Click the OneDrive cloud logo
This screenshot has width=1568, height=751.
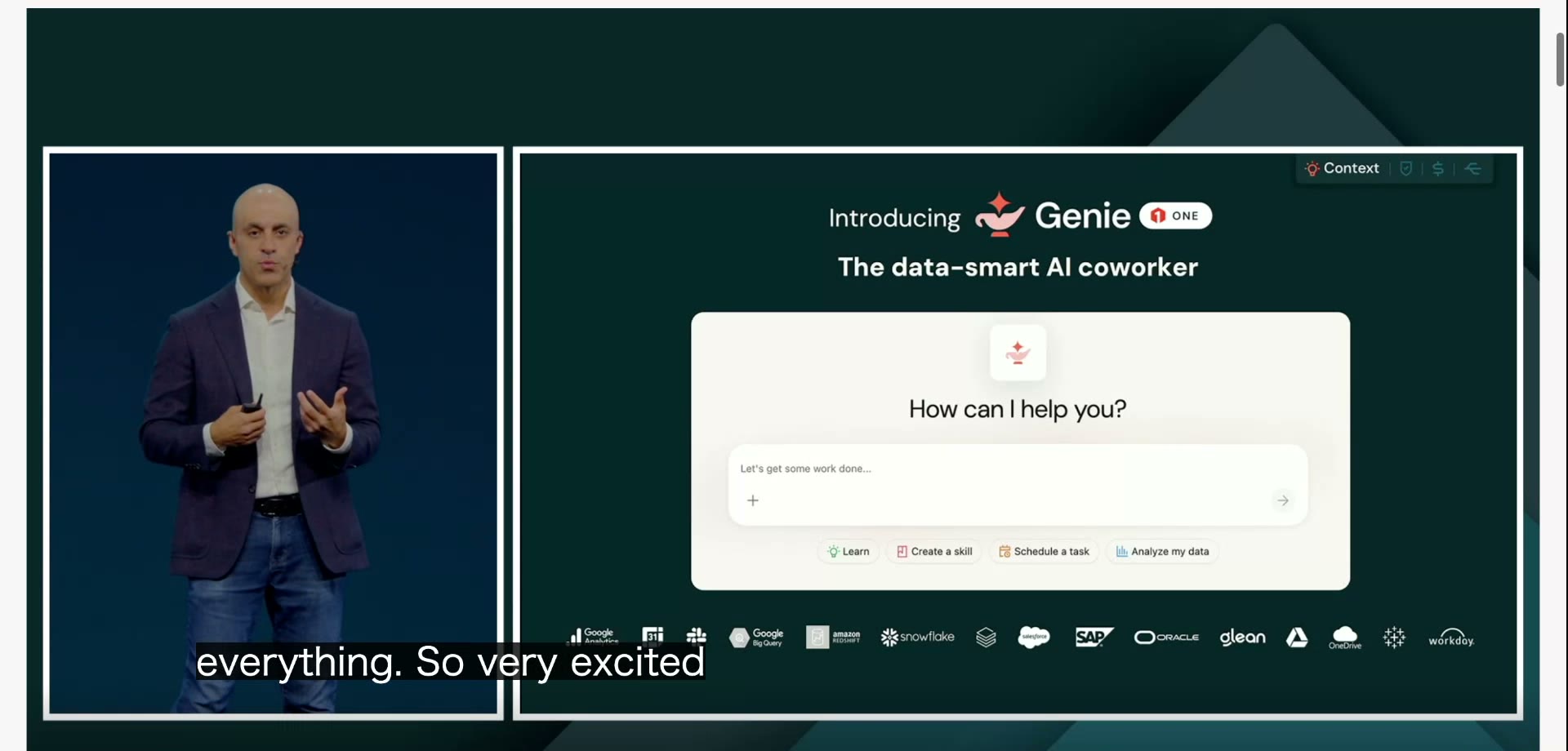[1344, 637]
